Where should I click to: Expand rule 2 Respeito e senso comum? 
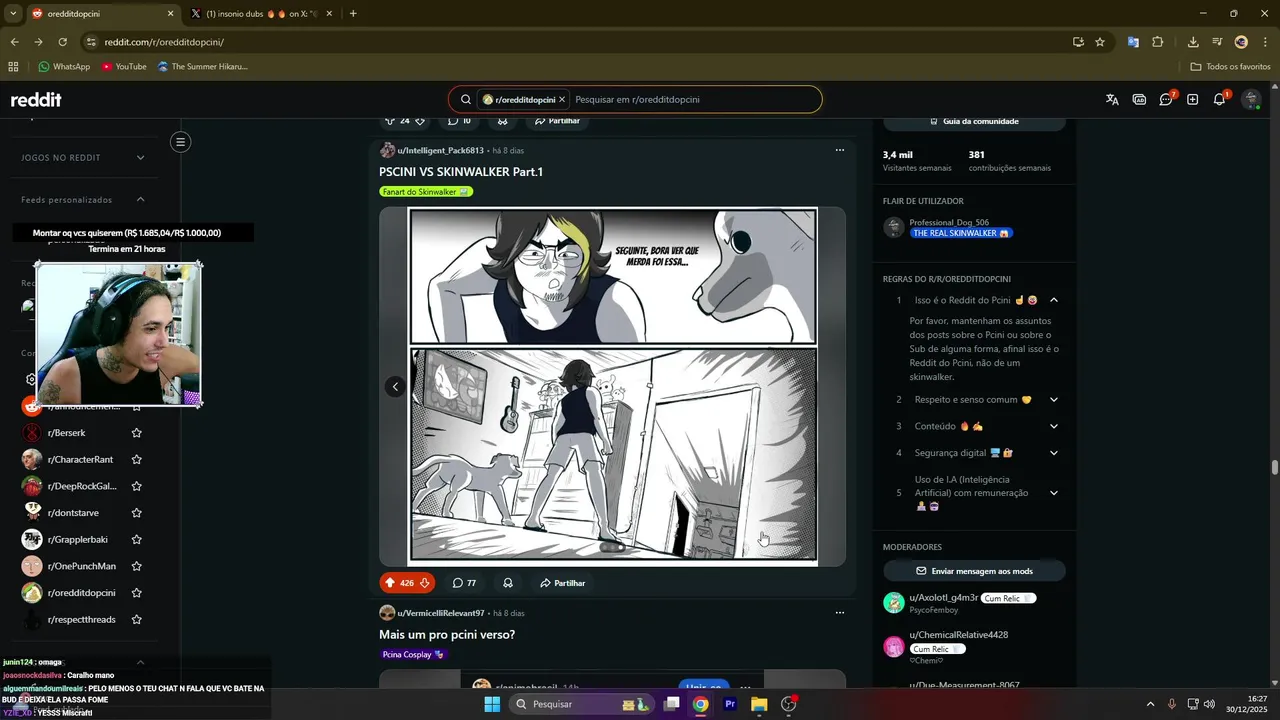(1054, 400)
